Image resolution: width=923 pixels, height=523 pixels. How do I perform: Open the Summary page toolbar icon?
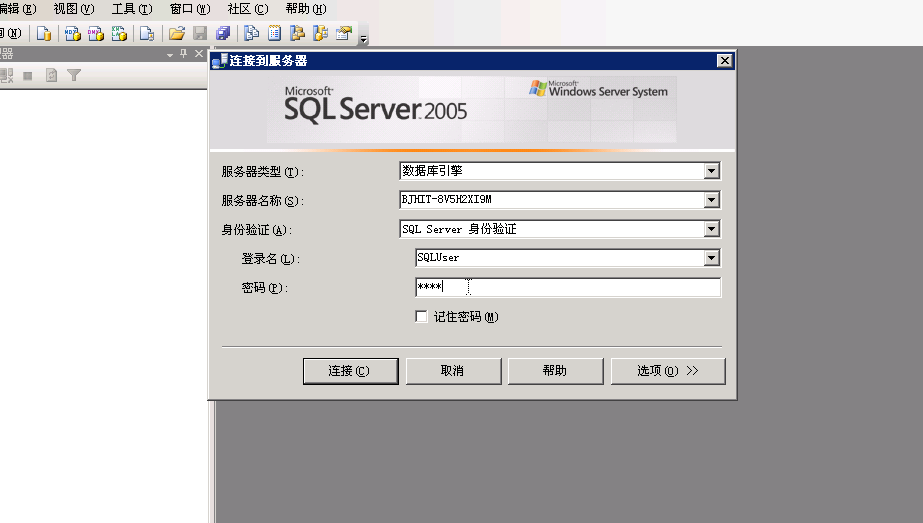pyautogui.click(x=274, y=34)
